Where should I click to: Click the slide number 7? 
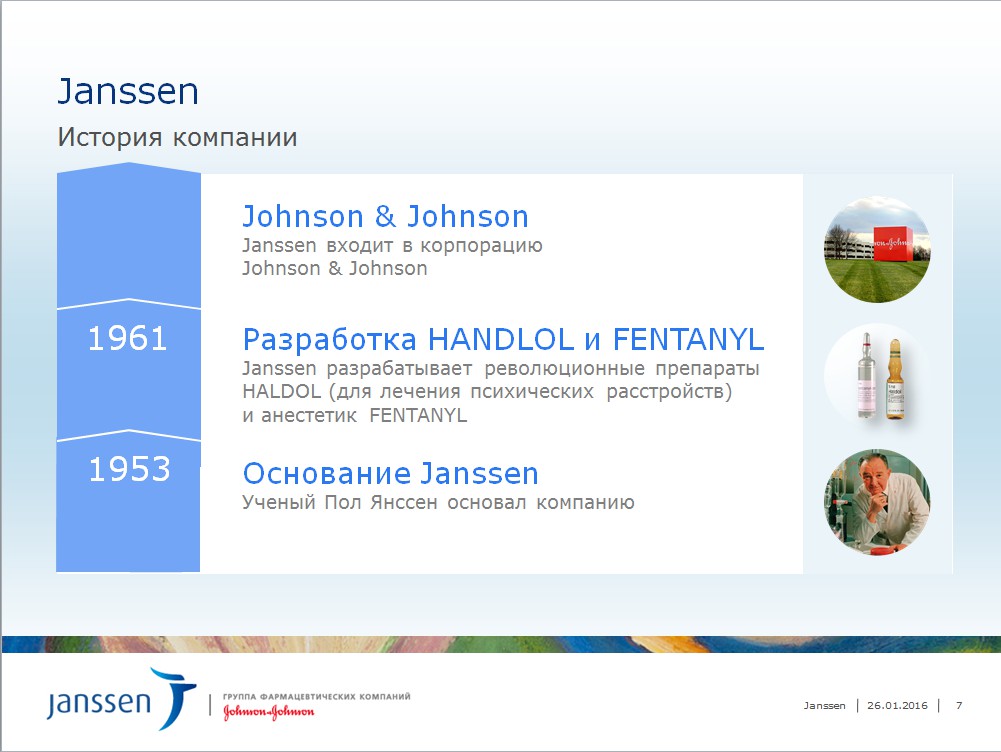click(x=959, y=705)
